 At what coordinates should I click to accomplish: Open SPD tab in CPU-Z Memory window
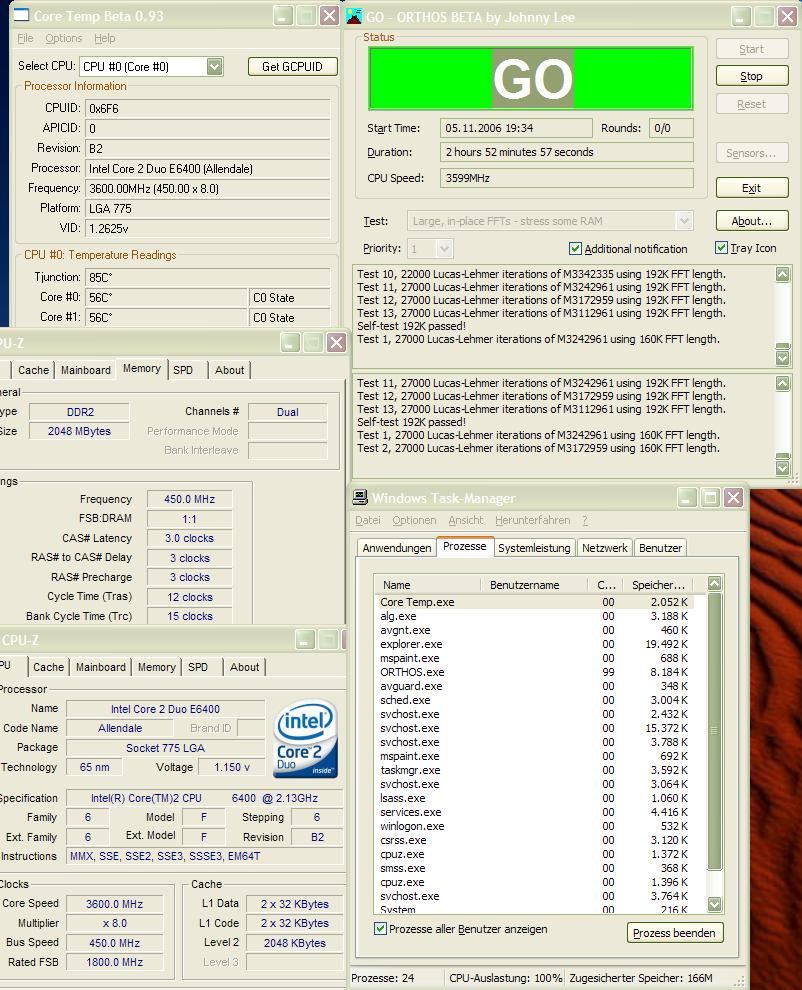pyautogui.click(x=183, y=370)
